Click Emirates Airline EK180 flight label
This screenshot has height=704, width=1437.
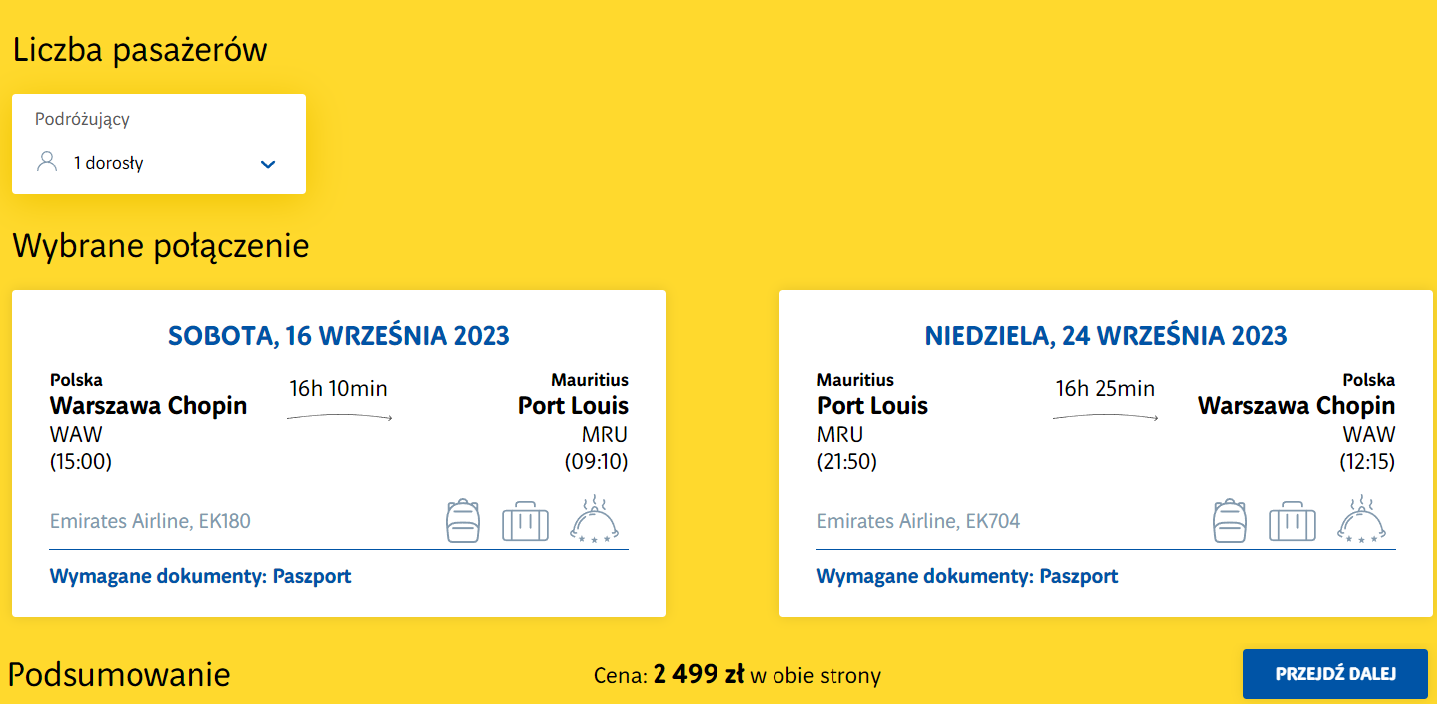click(150, 521)
